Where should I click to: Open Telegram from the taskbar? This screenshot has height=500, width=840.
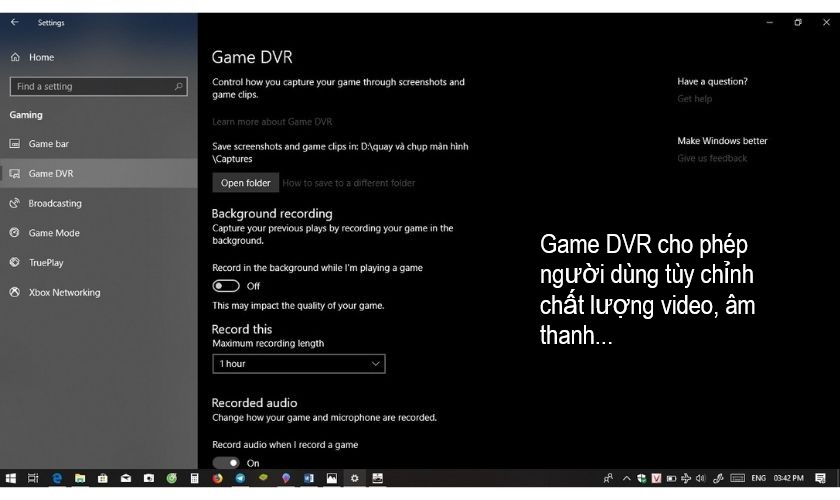[x=240, y=478]
